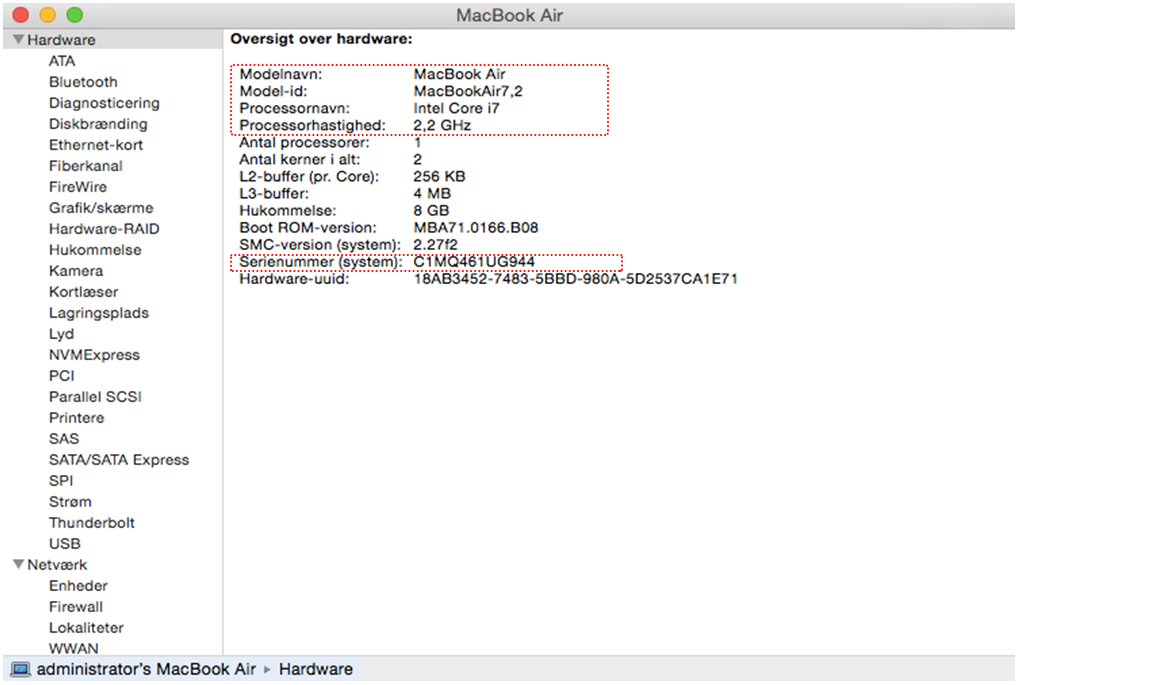Click the Serienummer value C1MQ461UG944
1166x685 pixels.
(x=474, y=262)
